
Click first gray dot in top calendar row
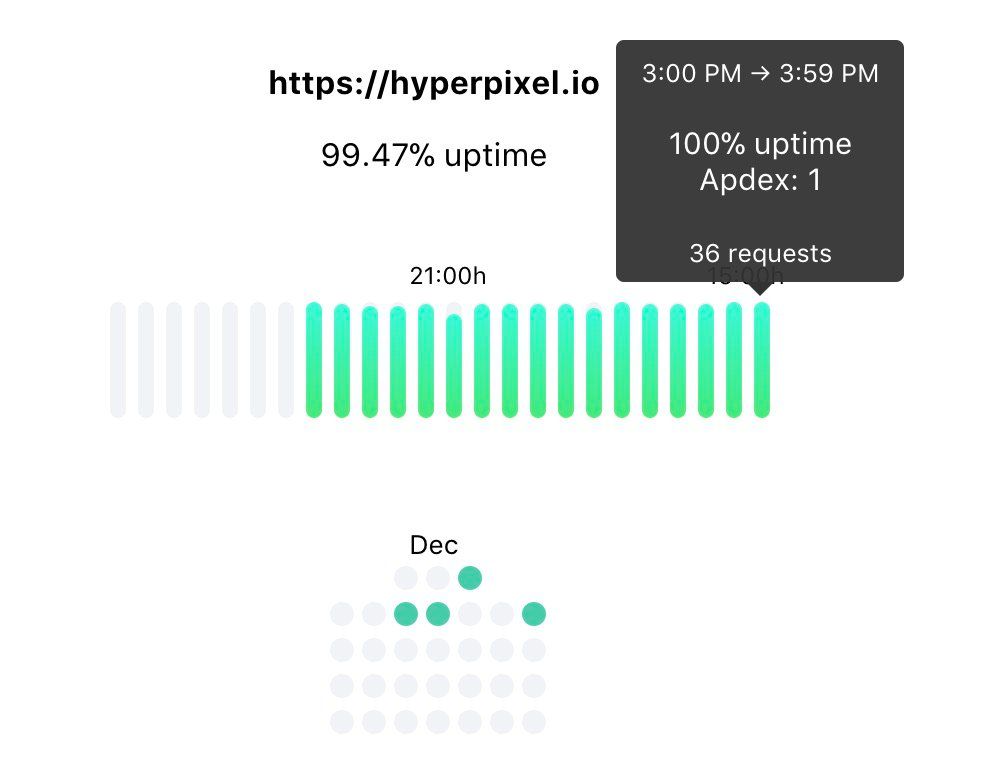[x=406, y=578]
